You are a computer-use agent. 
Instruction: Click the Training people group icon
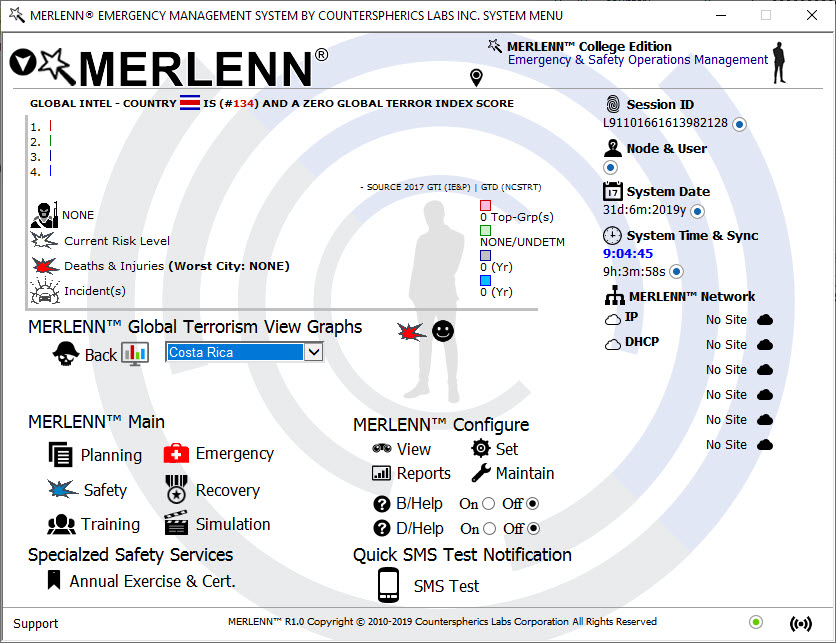click(61, 524)
